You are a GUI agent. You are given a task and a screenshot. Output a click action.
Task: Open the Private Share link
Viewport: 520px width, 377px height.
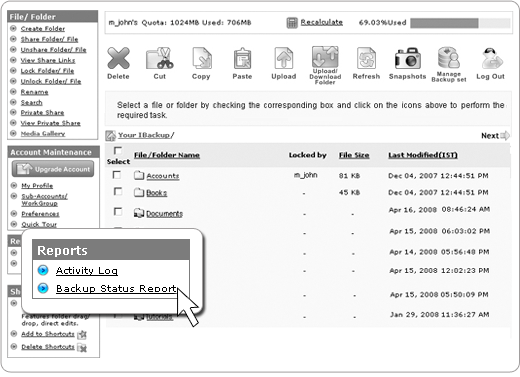click(x=42, y=113)
